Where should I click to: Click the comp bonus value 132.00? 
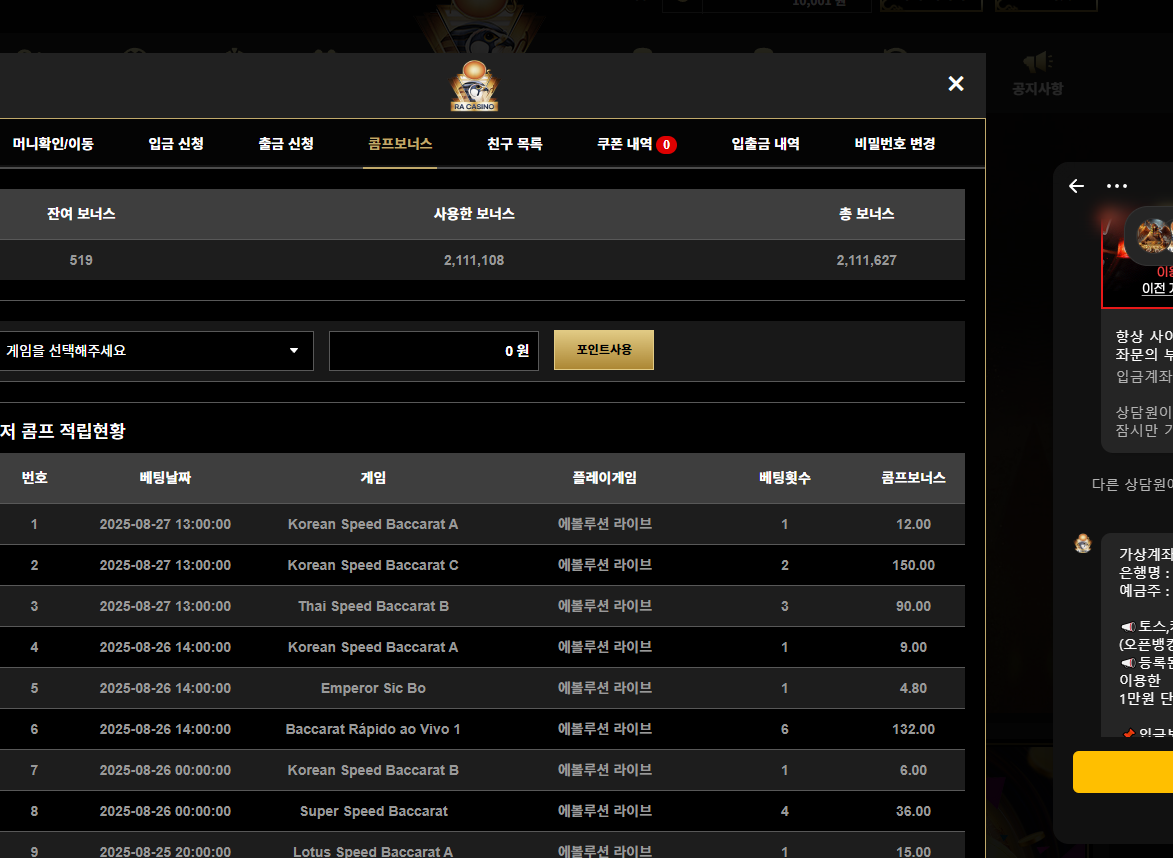(913, 729)
